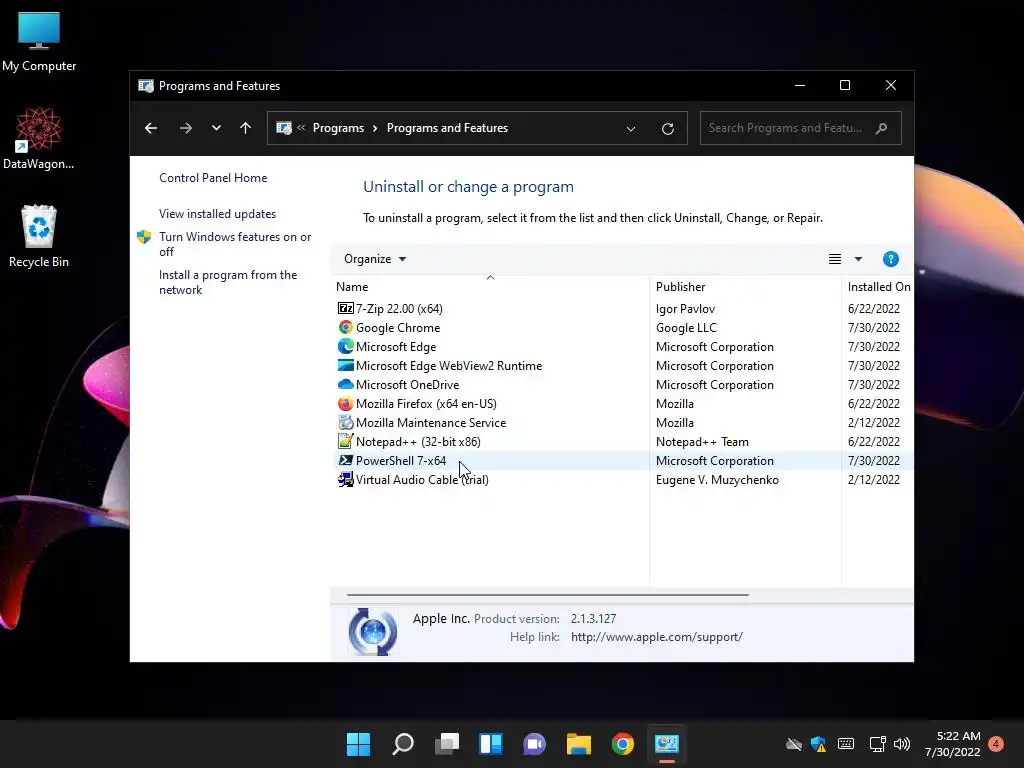Expand the address bar history dropdown
This screenshot has height=768, width=1024.
pos(631,129)
